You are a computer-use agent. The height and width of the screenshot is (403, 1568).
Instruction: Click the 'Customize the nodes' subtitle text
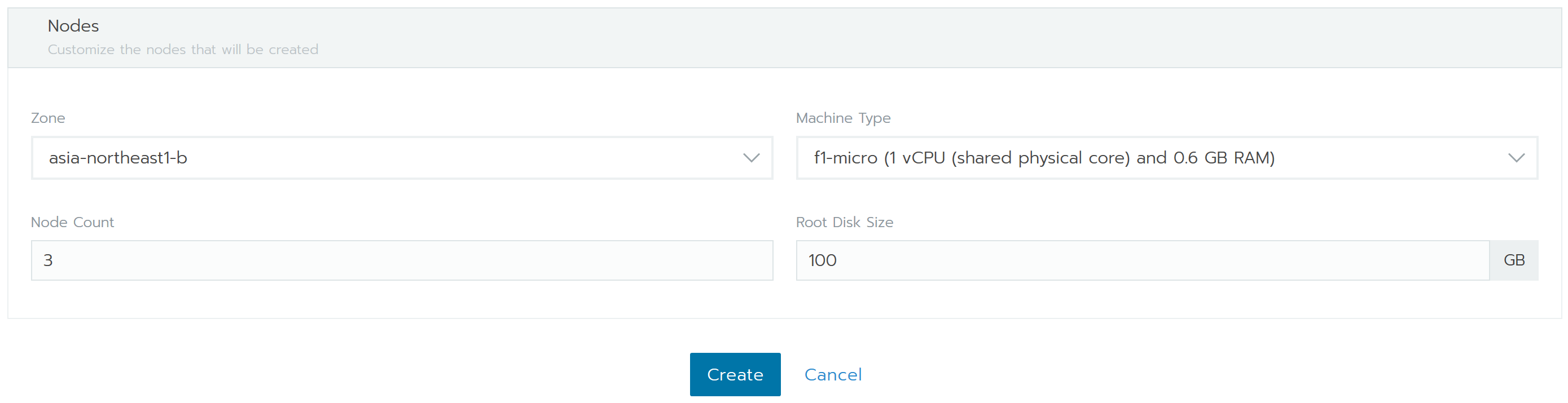pyautogui.click(x=183, y=50)
